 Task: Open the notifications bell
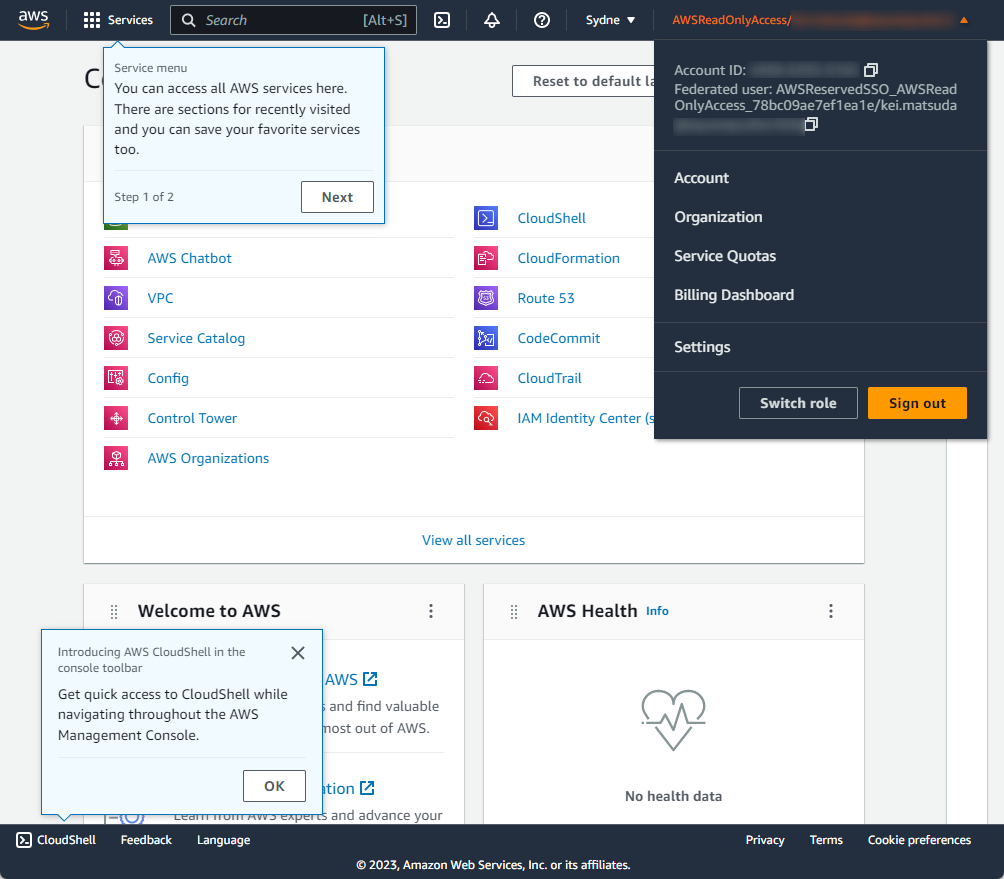(492, 20)
